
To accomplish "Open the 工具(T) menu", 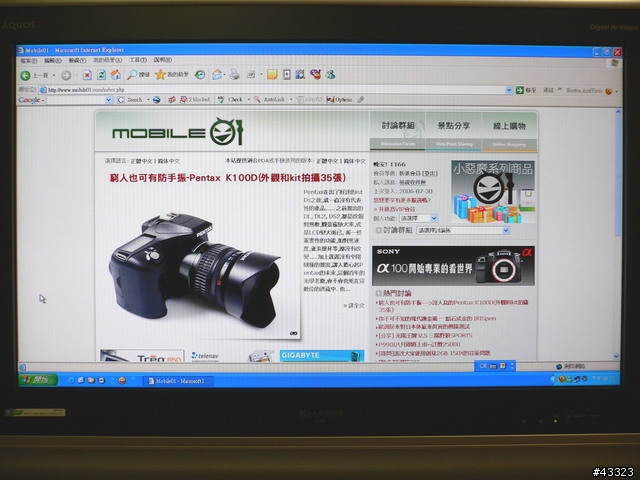I will pyautogui.click(x=138, y=60).
